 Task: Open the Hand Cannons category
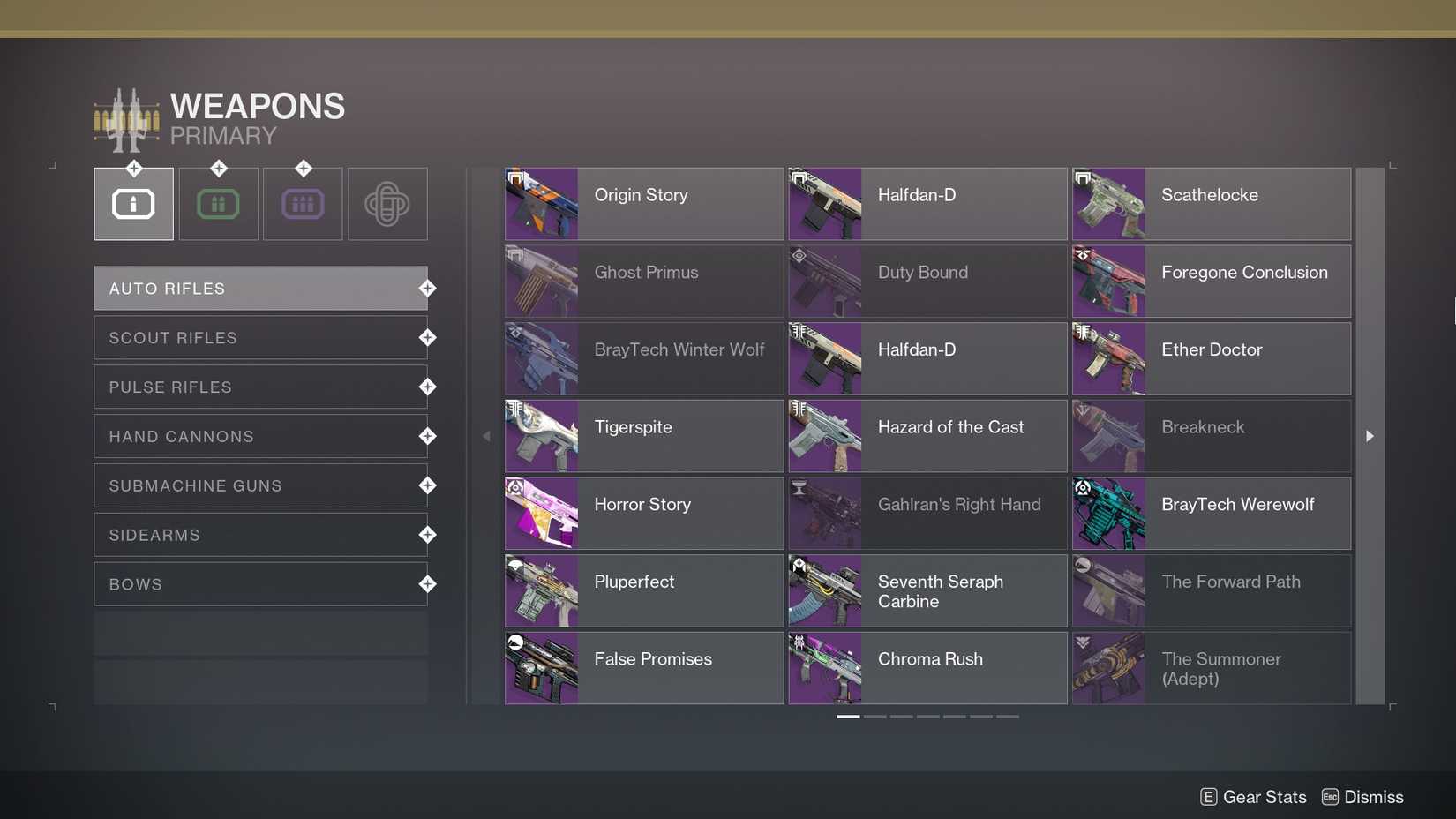coord(260,437)
